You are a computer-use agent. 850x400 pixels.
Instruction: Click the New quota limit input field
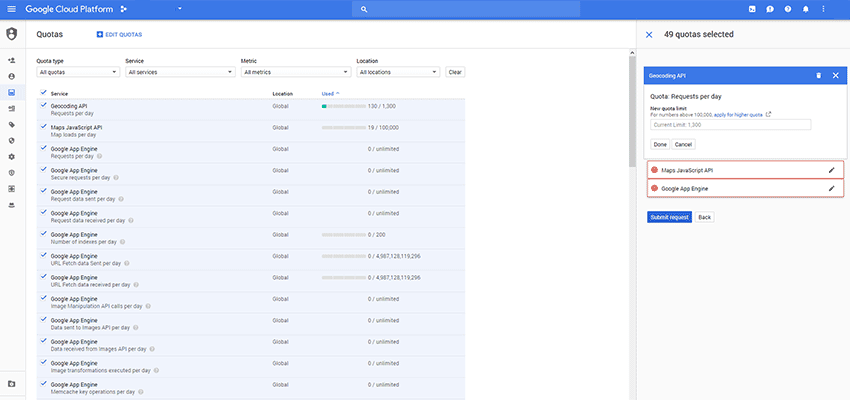point(730,125)
